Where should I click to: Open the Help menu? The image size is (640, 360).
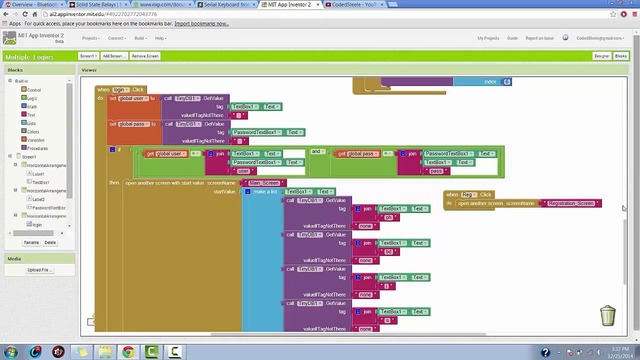160,38
